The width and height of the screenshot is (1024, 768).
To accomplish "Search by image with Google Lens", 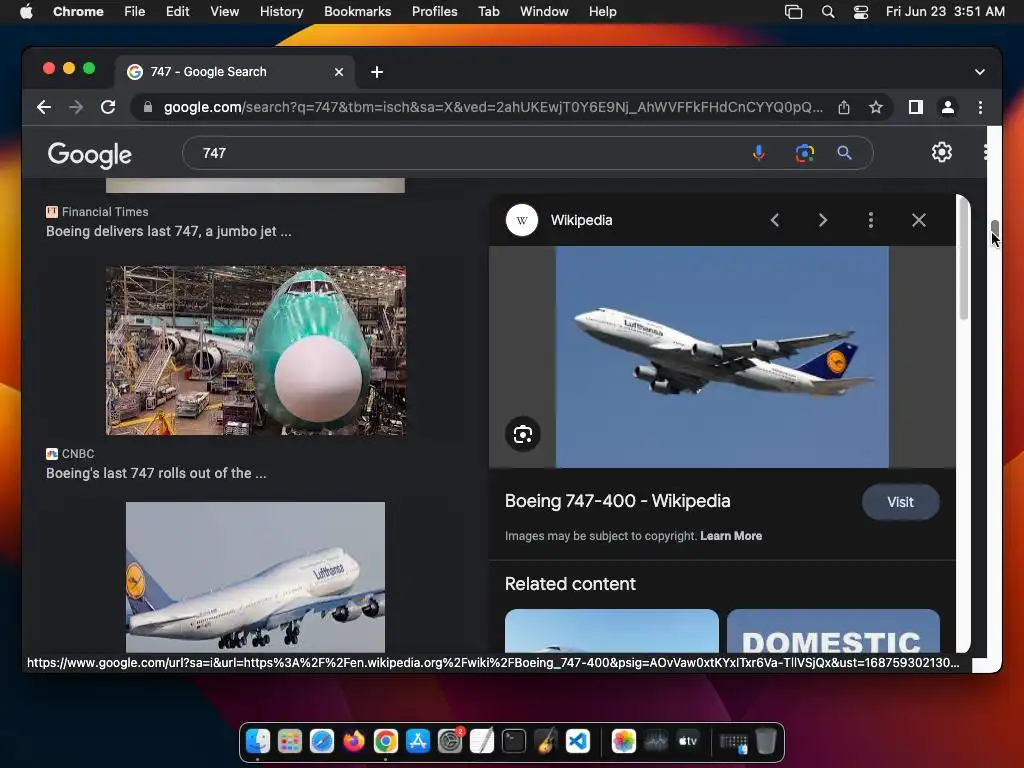I will (x=805, y=153).
